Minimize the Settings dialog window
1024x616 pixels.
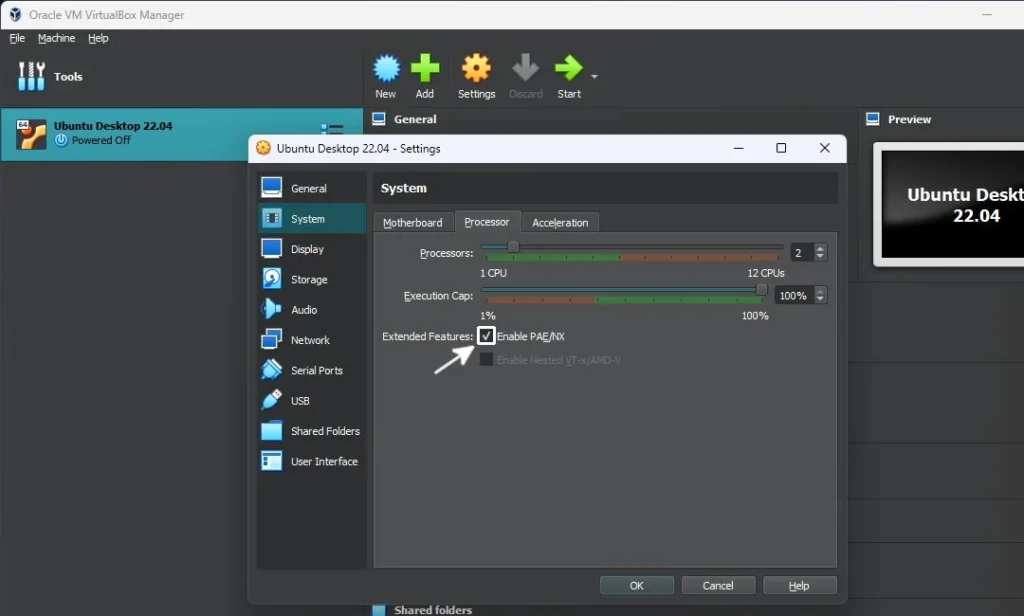739,148
